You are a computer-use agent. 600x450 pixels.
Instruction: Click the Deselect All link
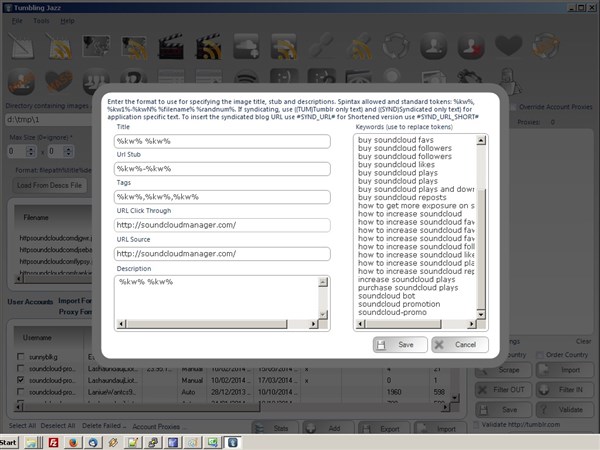(58, 426)
